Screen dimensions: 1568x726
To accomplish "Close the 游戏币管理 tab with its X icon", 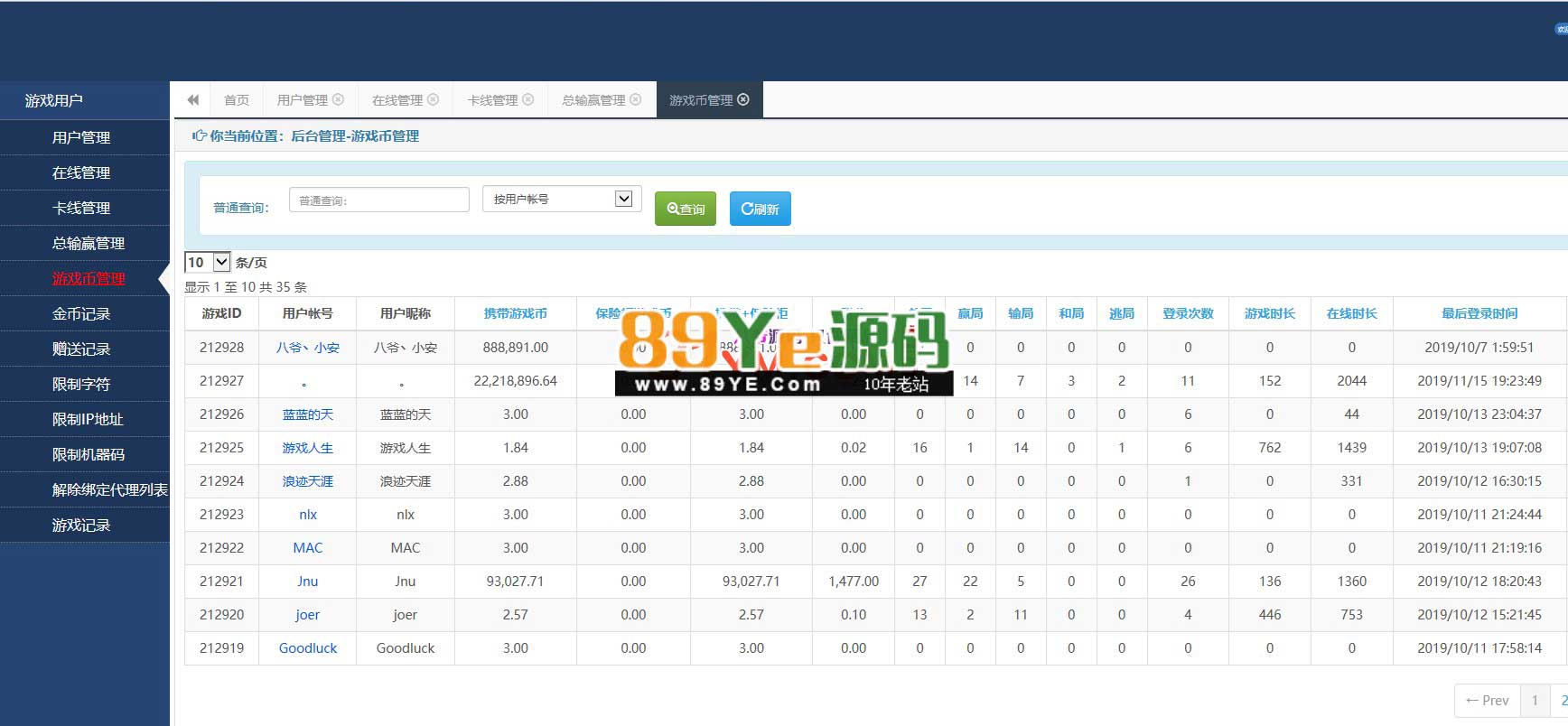I will tap(743, 99).
